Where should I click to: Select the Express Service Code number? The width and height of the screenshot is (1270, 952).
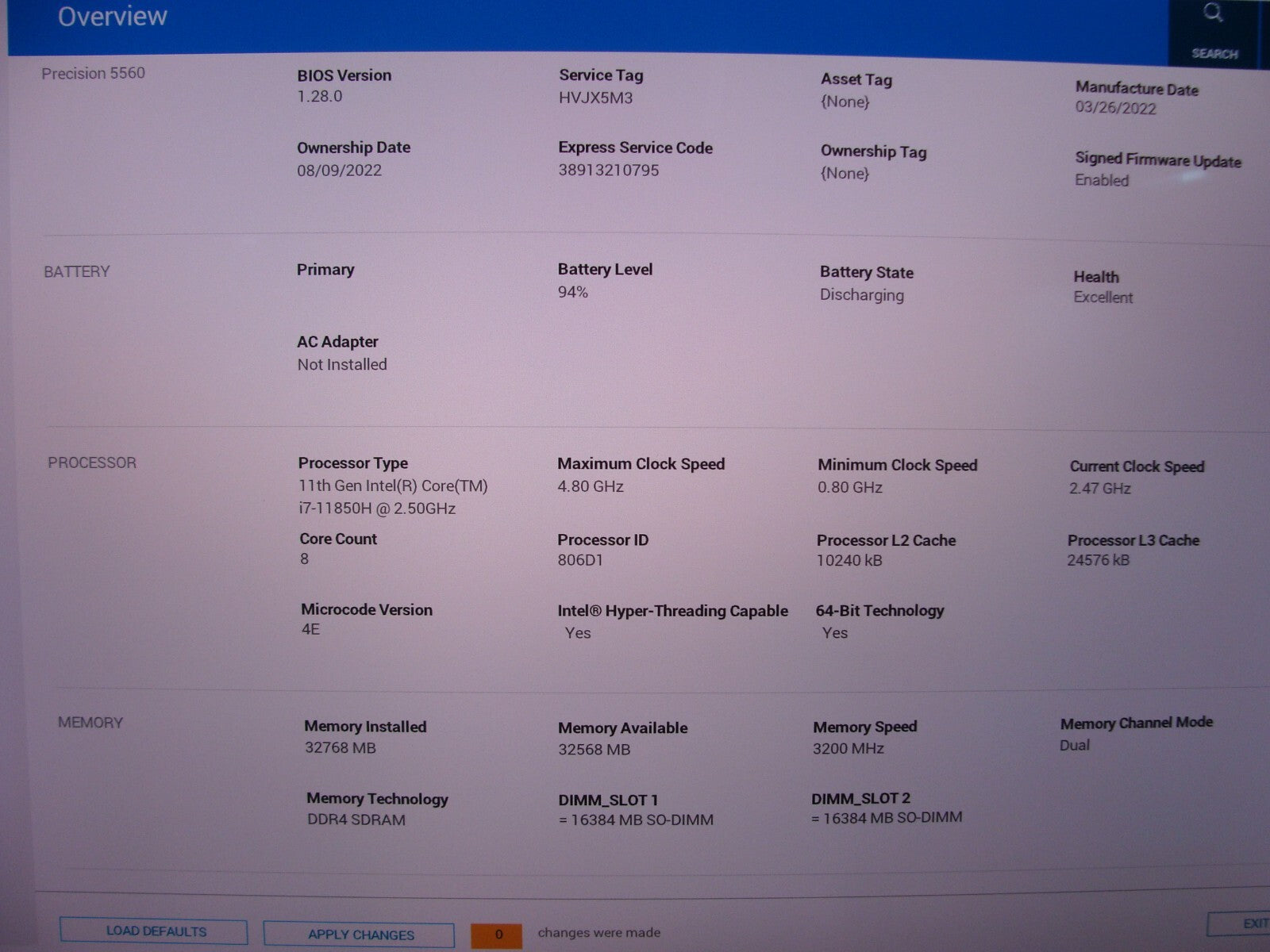click(x=608, y=170)
